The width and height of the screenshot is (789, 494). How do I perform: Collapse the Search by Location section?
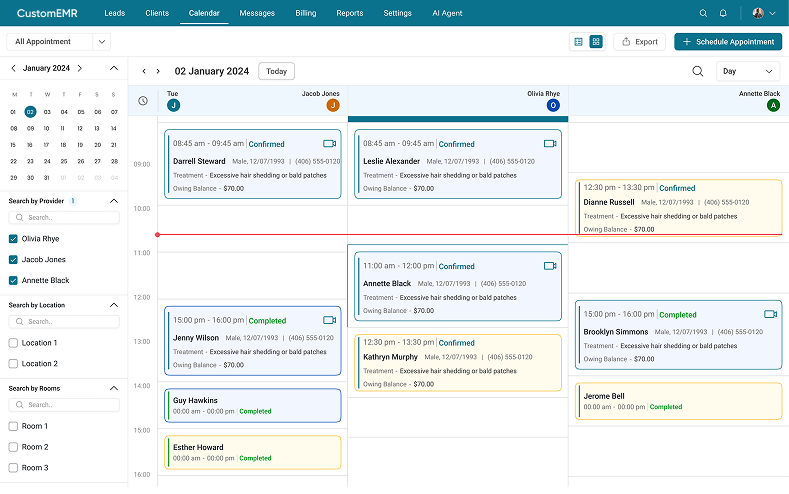[113, 305]
